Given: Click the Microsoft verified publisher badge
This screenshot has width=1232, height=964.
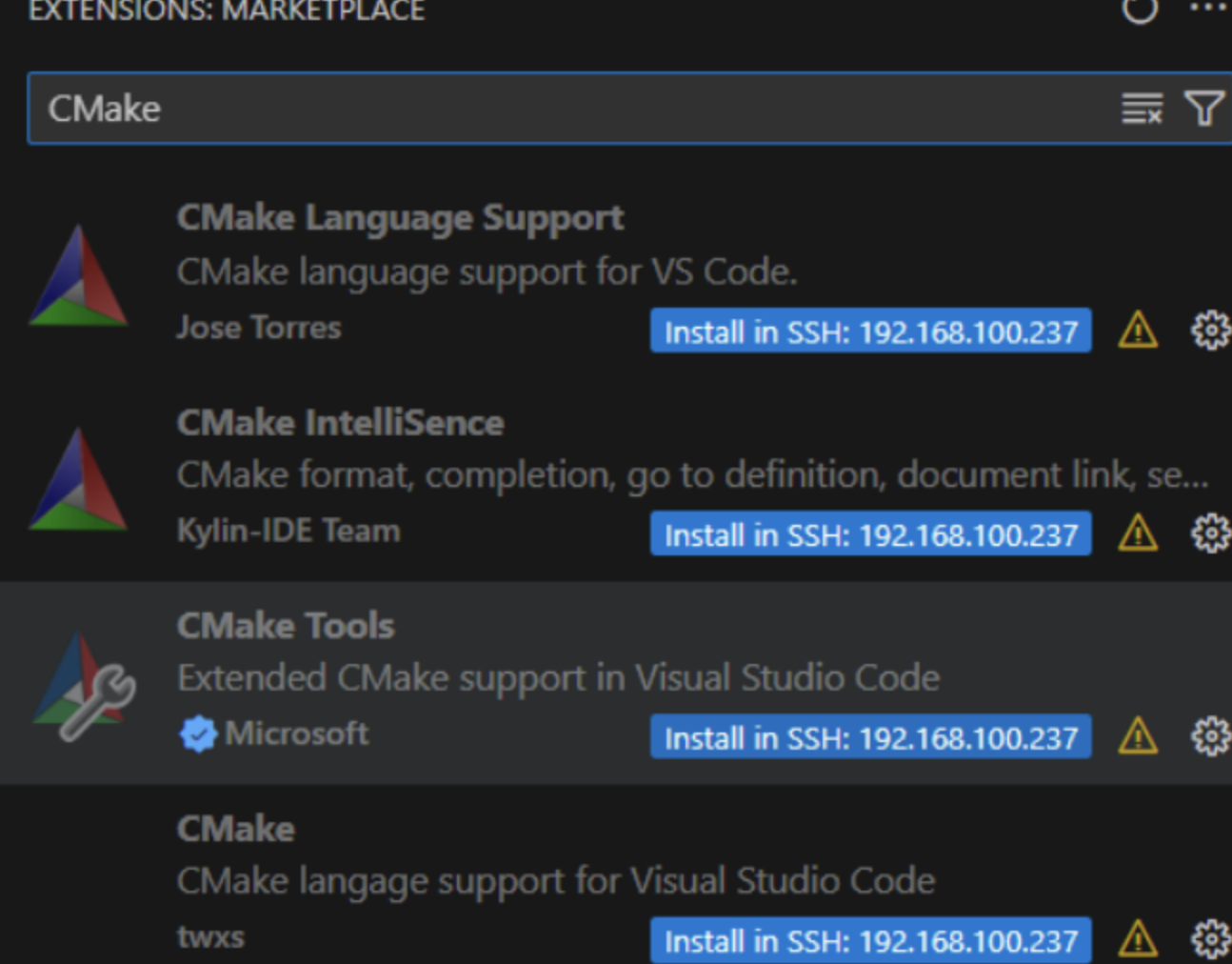Looking at the screenshot, I should click(198, 733).
